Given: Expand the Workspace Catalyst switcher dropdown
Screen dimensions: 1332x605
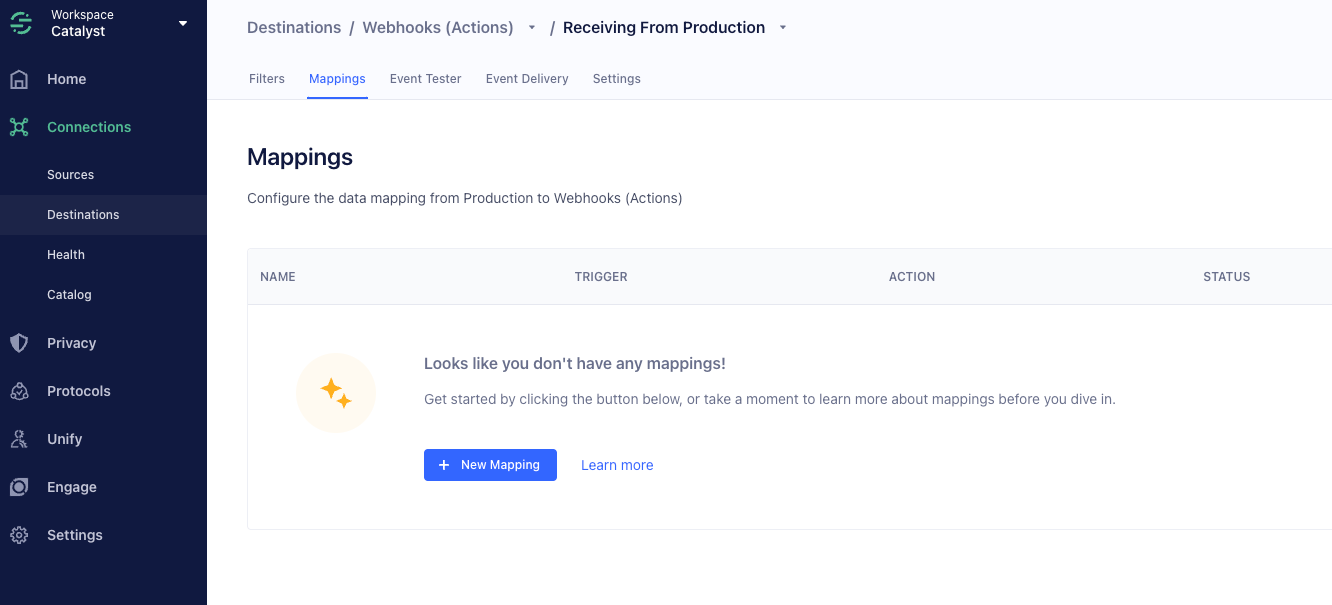Looking at the screenshot, I should (x=183, y=23).
